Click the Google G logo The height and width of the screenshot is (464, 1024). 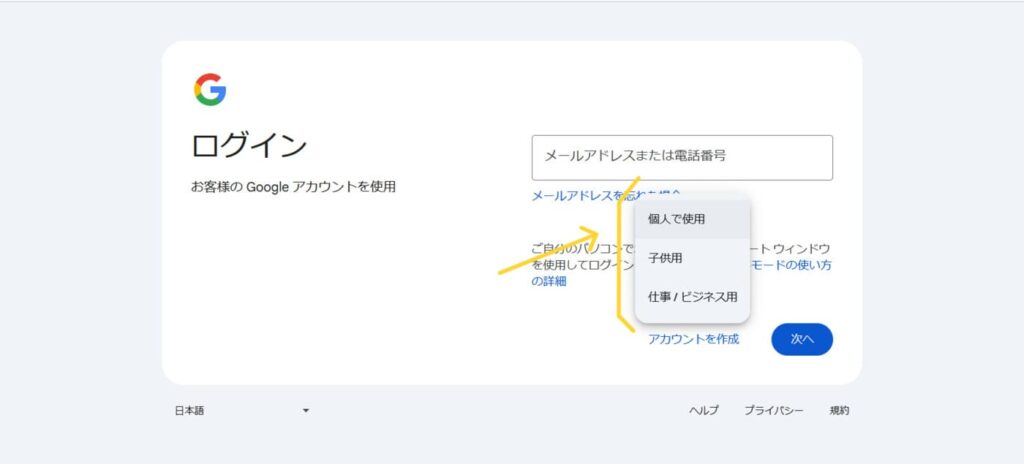(x=210, y=90)
